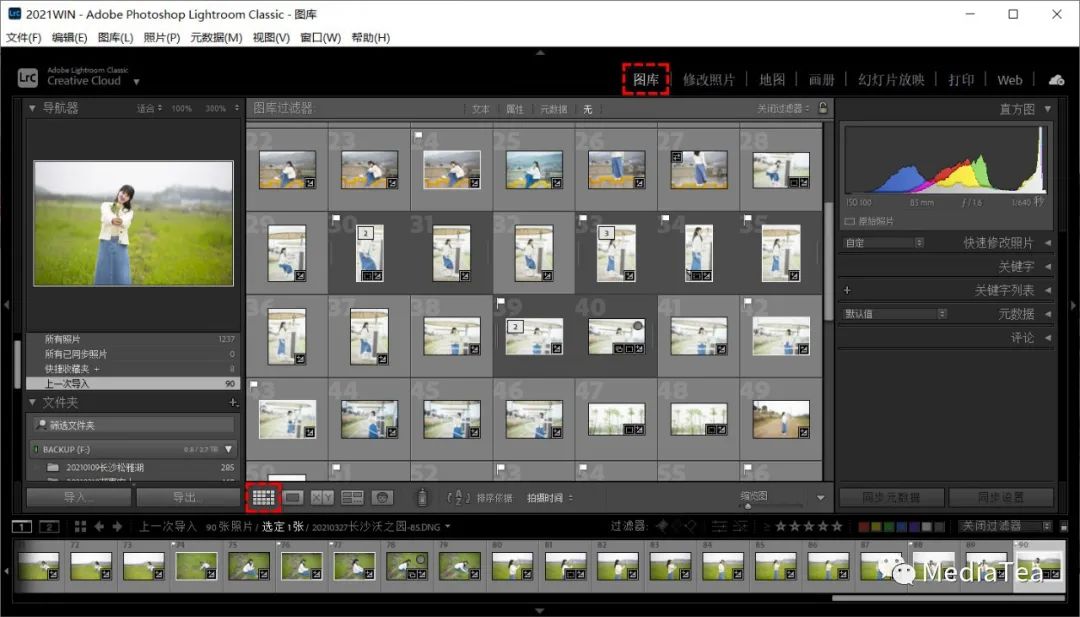Click the Lrc identity plate logo

(28, 77)
